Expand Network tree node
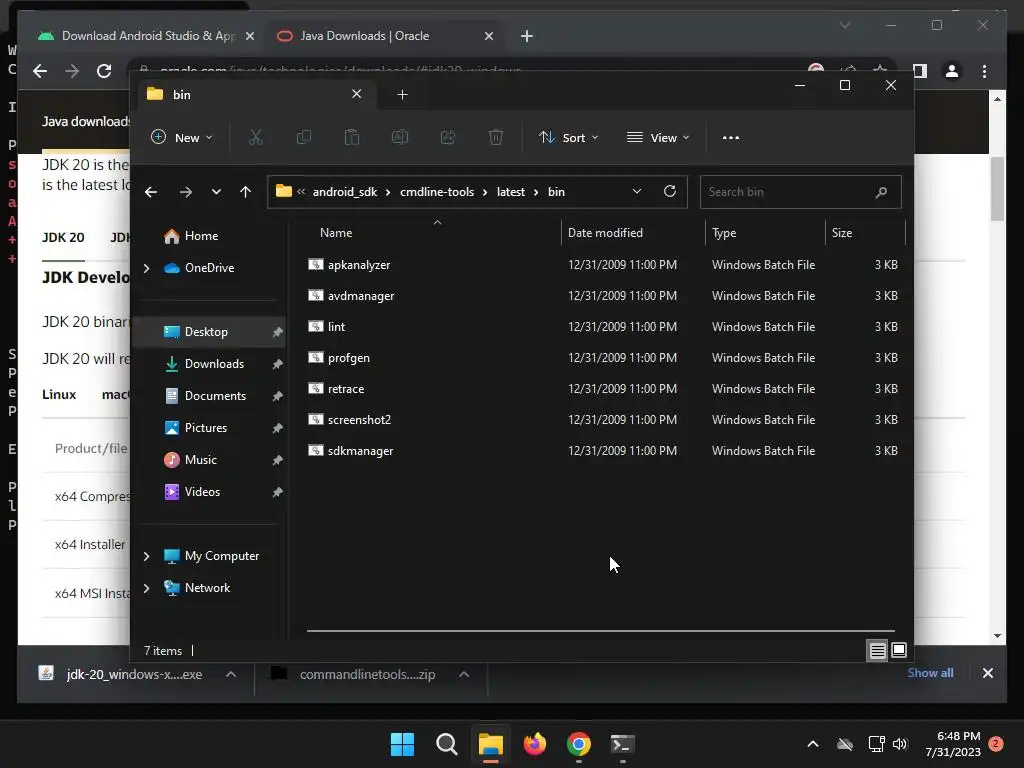Image resolution: width=1024 pixels, height=768 pixels. point(147,588)
